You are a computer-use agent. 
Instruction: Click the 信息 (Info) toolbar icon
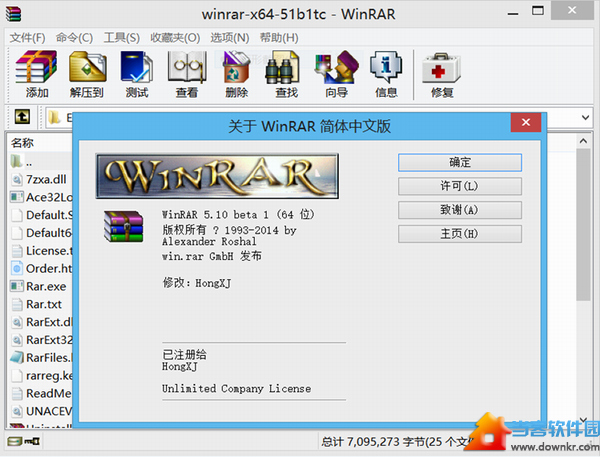click(386, 67)
